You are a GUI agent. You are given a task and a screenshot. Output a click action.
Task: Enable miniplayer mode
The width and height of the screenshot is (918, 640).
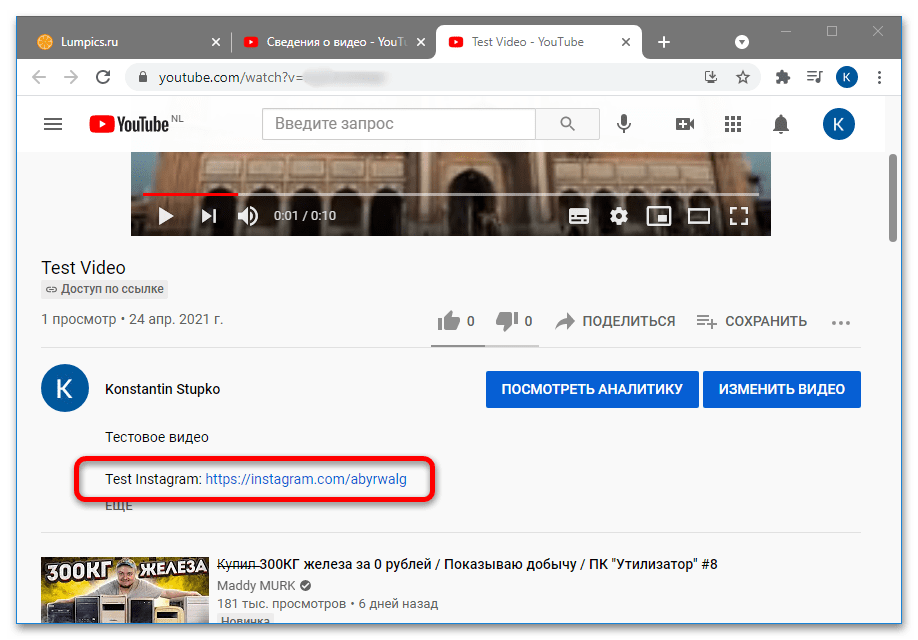pos(659,216)
